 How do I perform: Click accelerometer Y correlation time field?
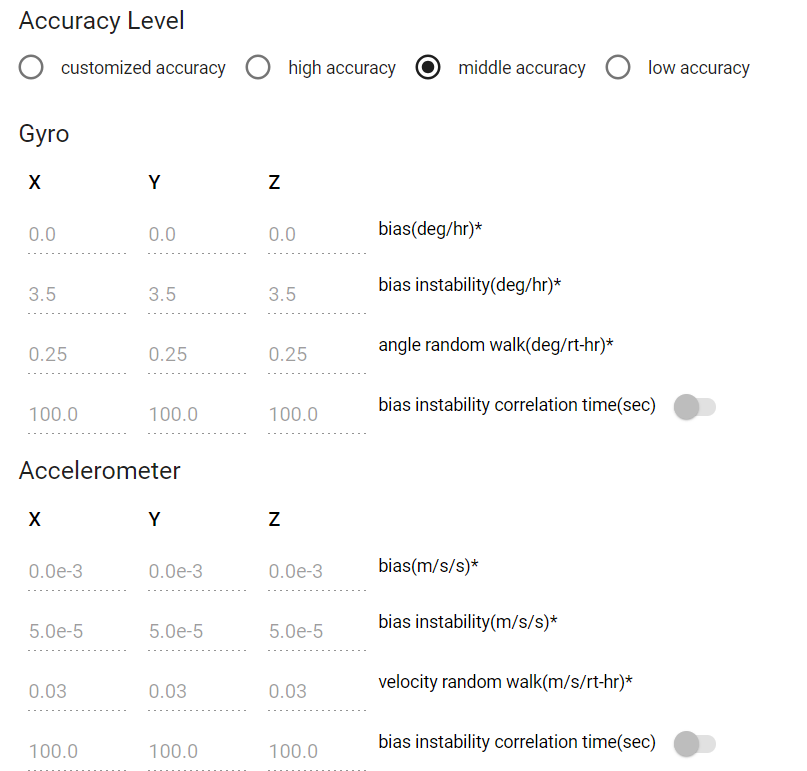tap(196, 752)
